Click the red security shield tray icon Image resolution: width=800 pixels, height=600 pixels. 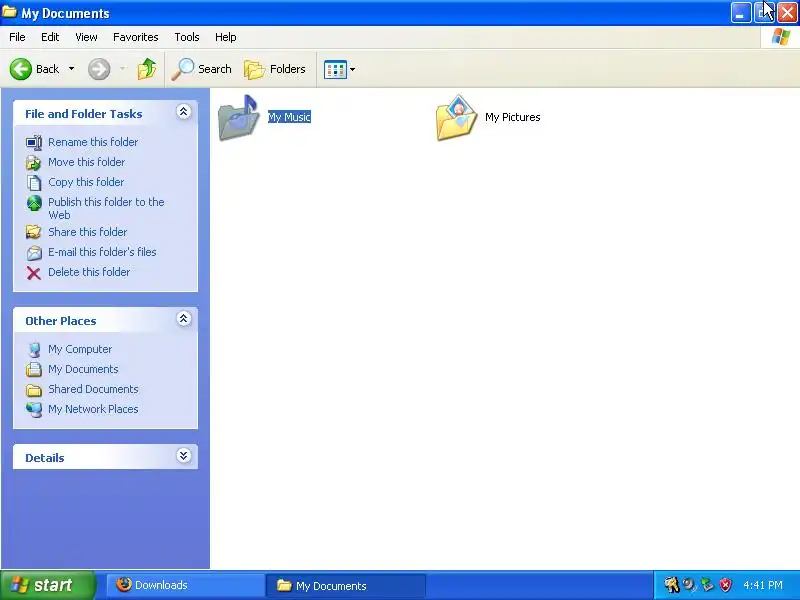726,585
